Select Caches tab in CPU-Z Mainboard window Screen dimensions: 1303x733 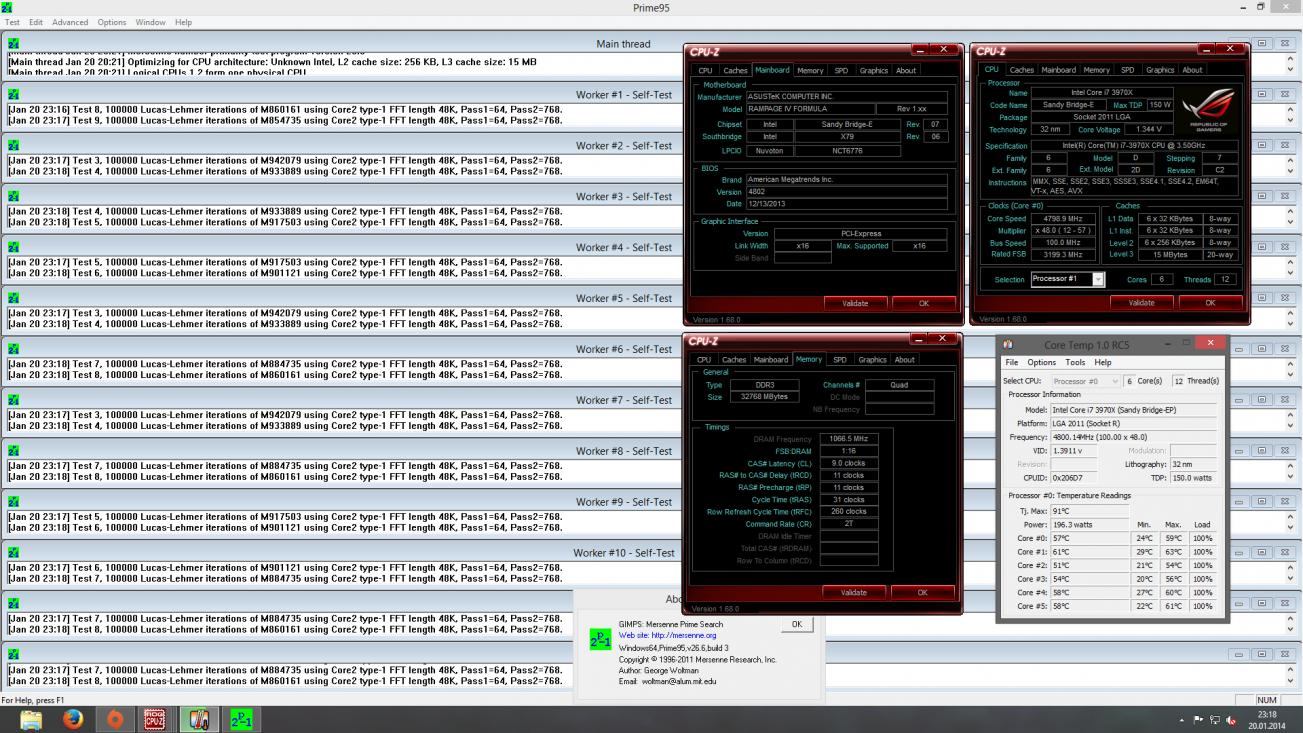click(x=735, y=70)
